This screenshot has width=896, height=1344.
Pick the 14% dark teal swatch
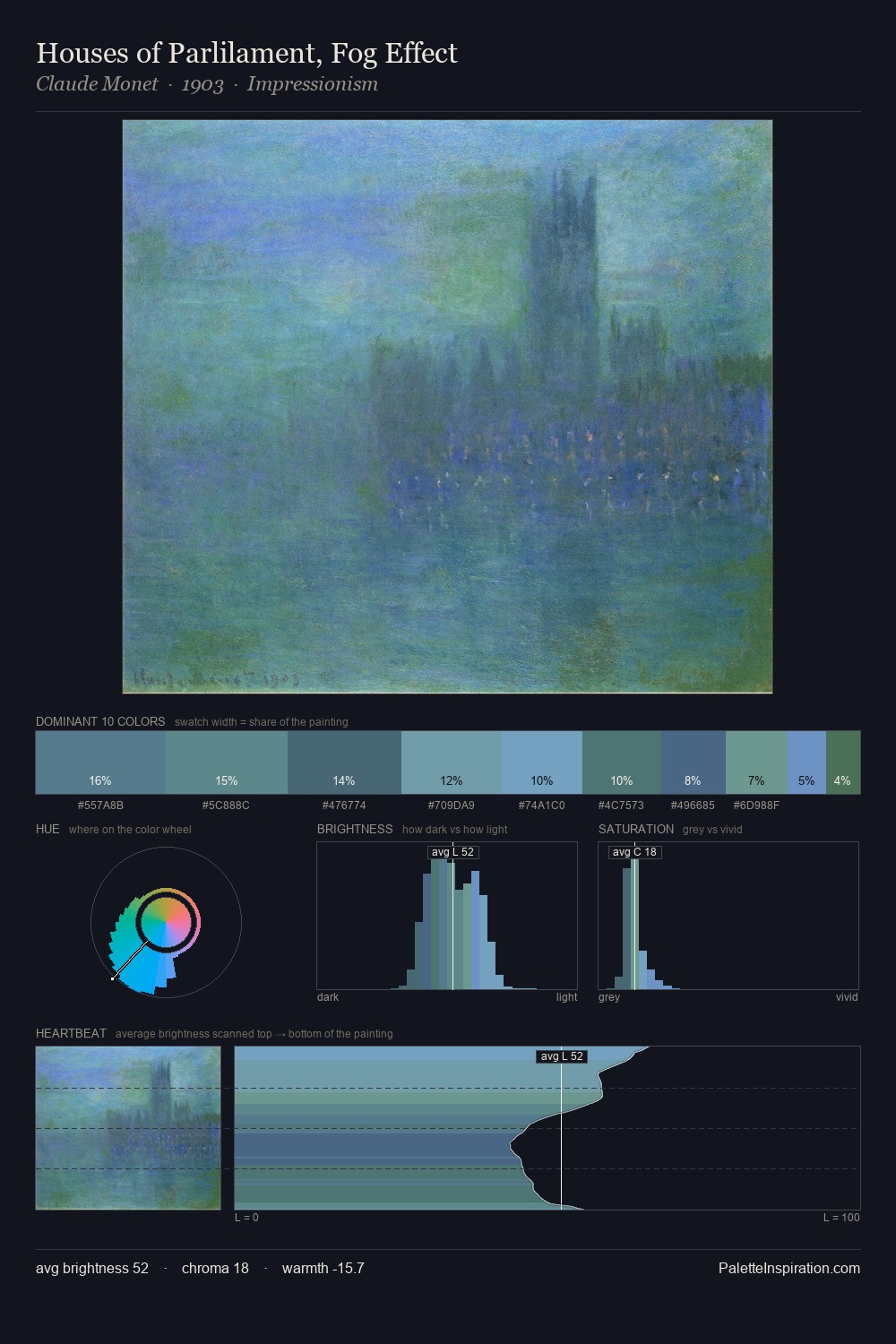[344, 762]
